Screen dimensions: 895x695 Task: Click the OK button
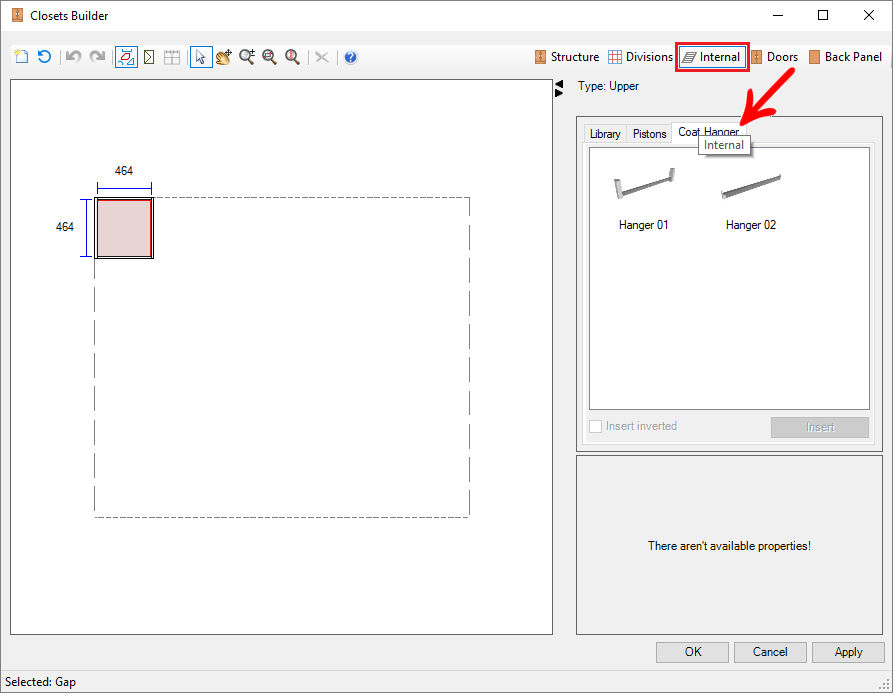coord(692,652)
